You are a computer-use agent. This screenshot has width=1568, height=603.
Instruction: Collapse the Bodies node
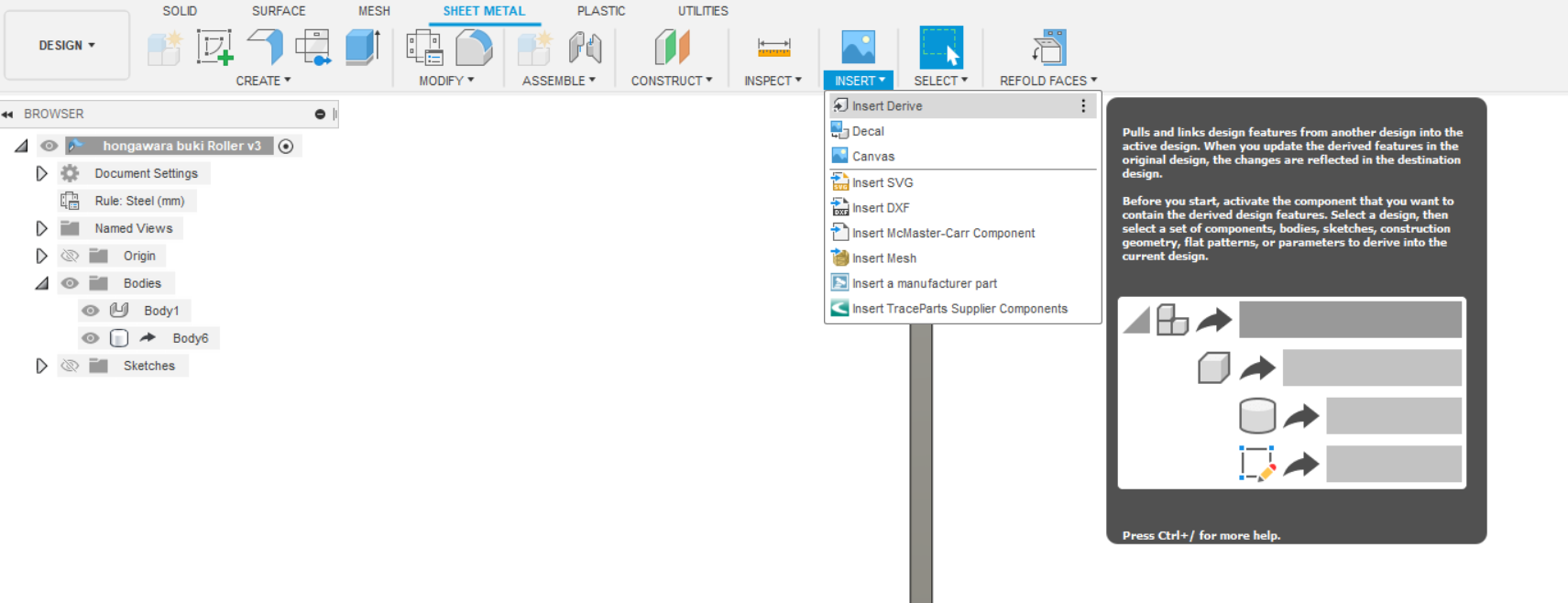click(41, 283)
